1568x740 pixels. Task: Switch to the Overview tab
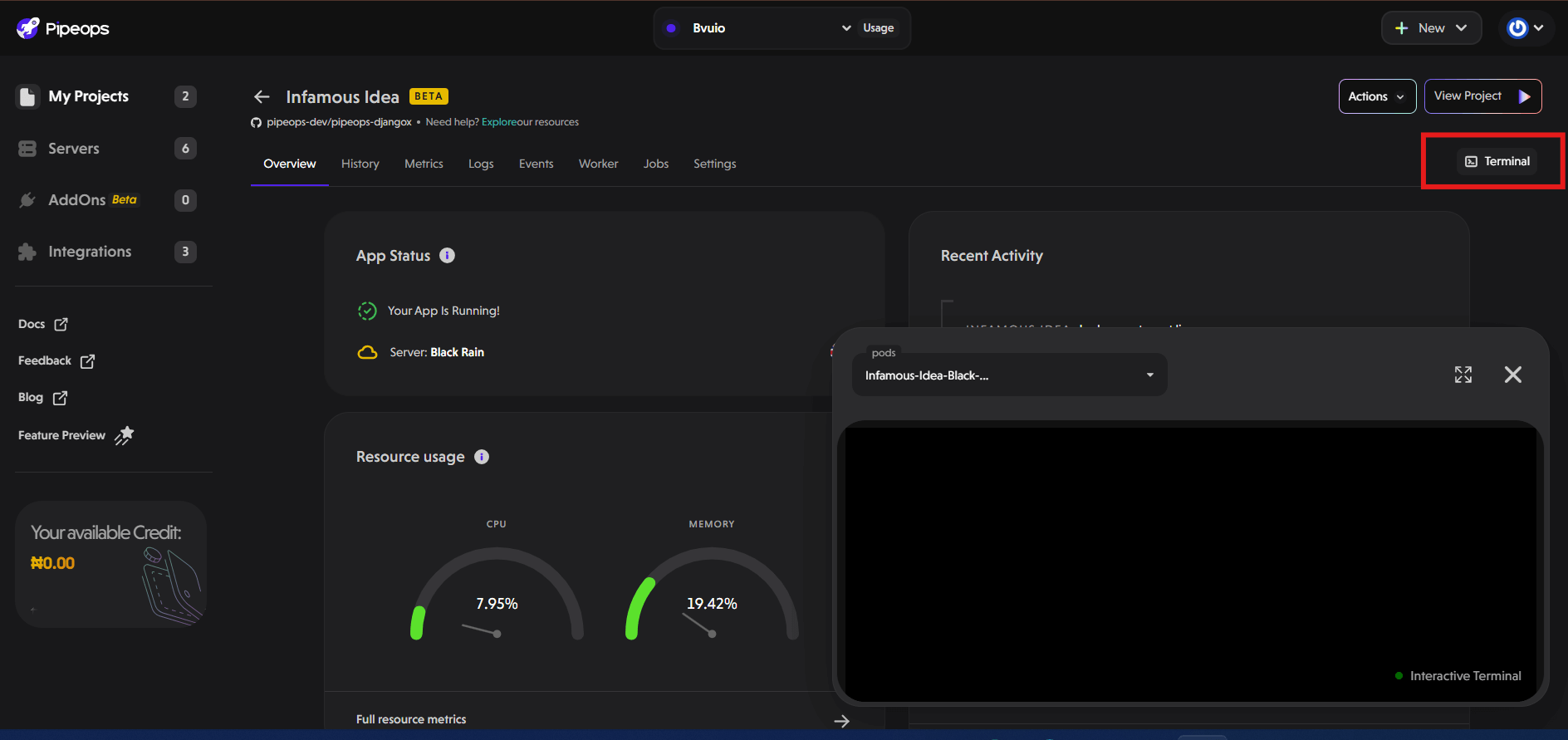pyautogui.click(x=290, y=164)
